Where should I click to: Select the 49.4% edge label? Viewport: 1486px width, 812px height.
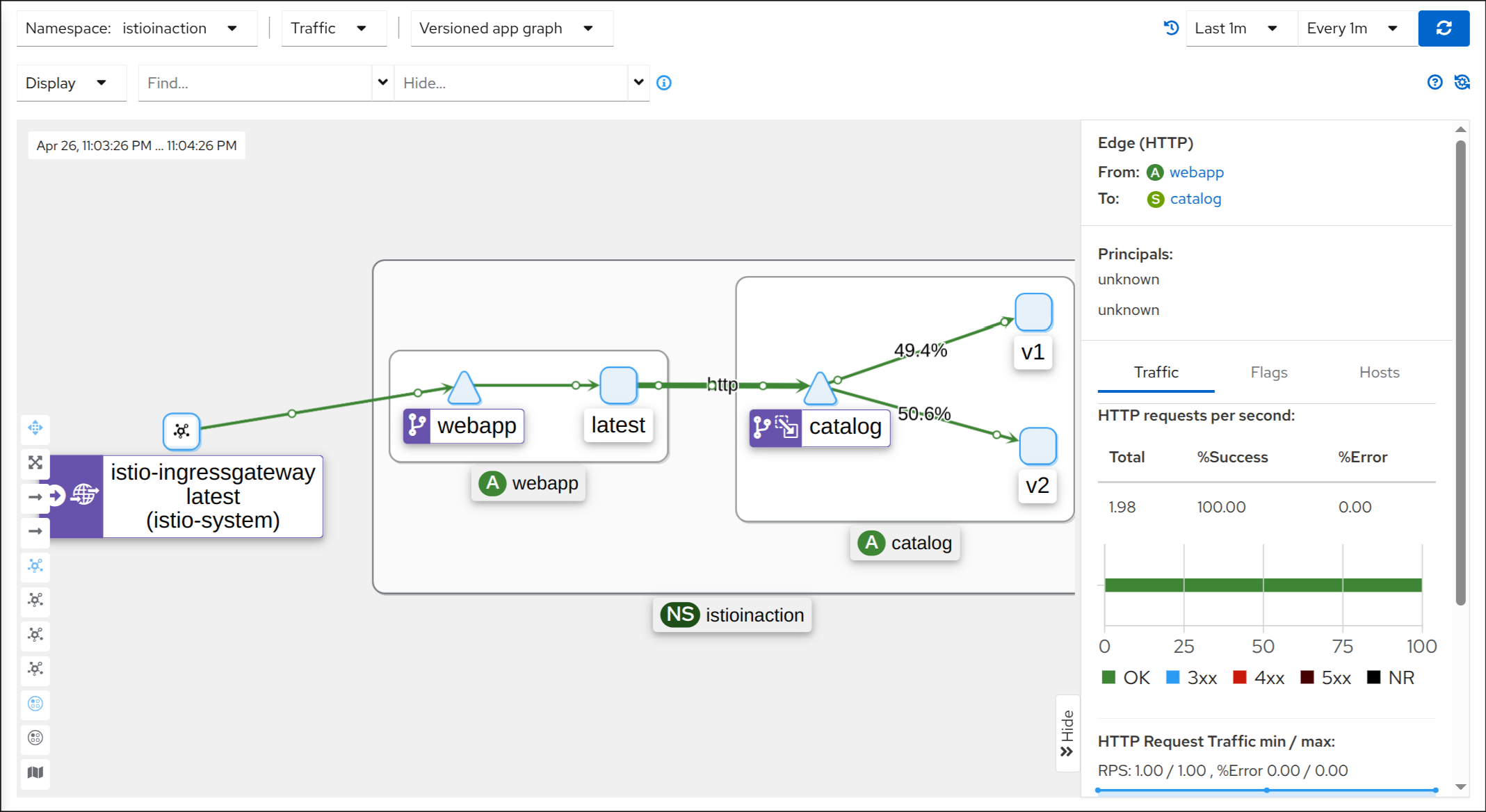pyautogui.click(x=921, y=350)
